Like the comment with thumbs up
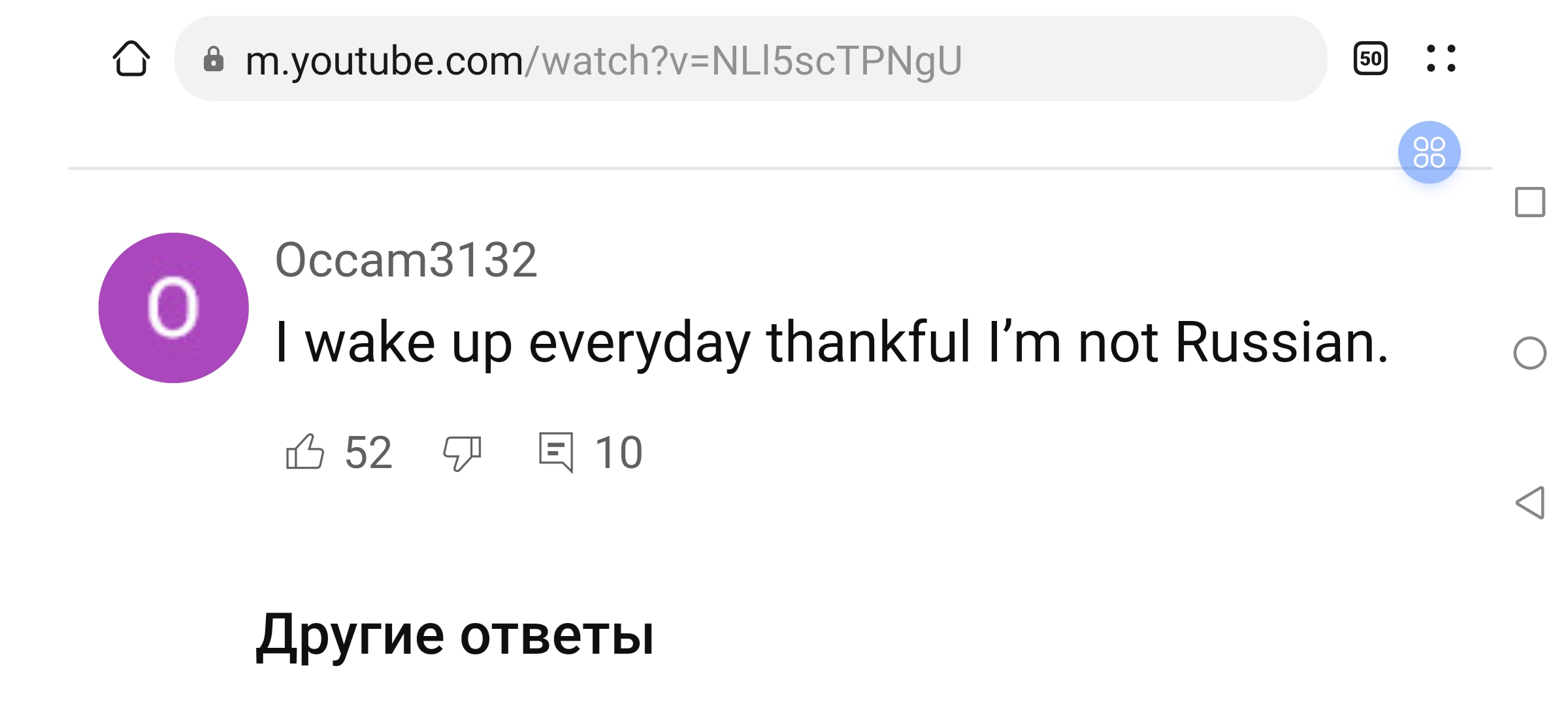The height and width of the screenshot is (706, 1568). click(x=305, y=452)
